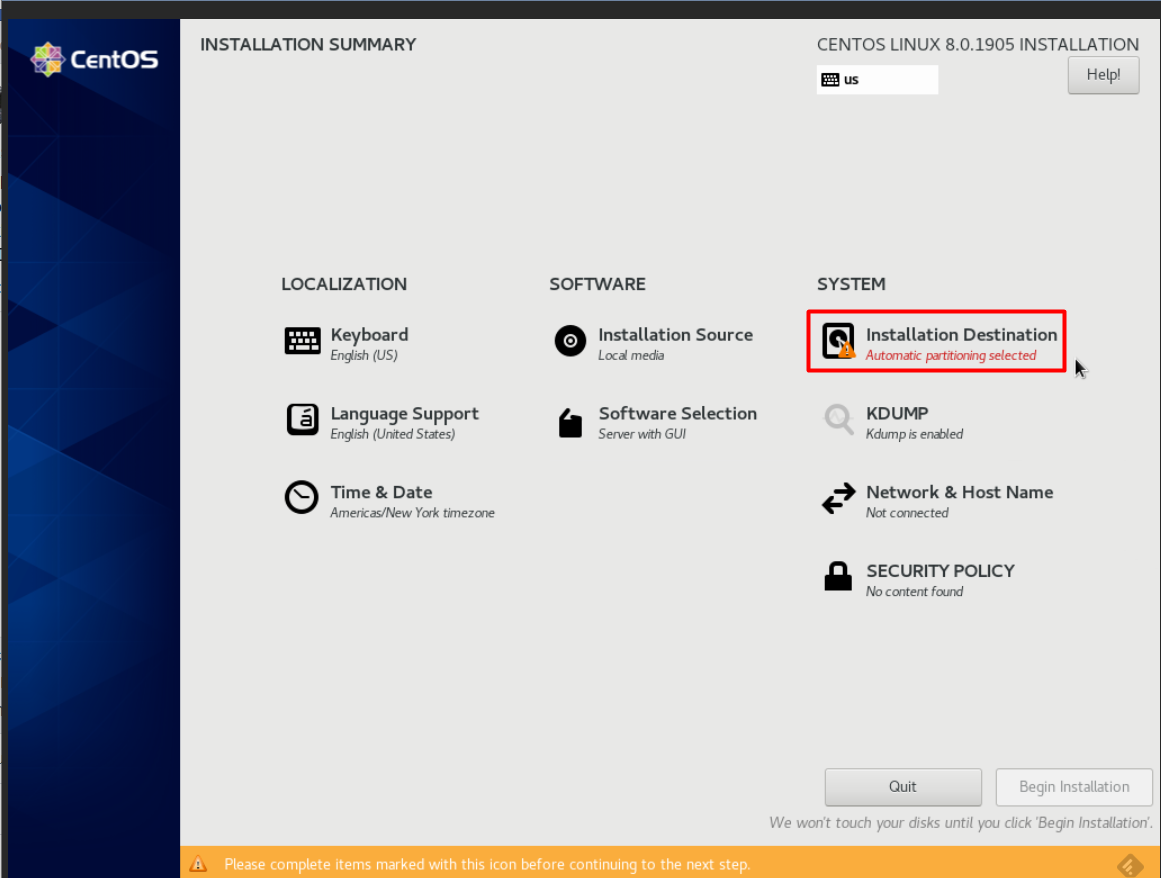Click 'Americas/New York timezone' text
The width and height of the screenshot is (1161, 878).
pos(412,513)
